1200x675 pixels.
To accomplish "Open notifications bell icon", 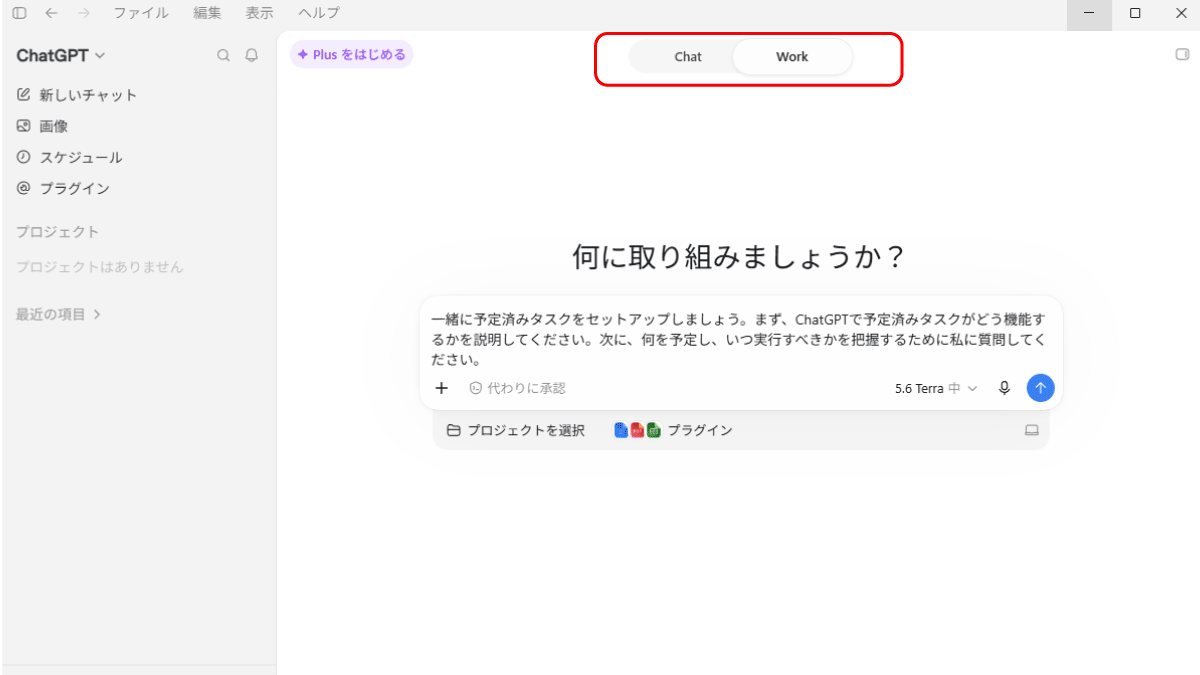I will [252, 56].
